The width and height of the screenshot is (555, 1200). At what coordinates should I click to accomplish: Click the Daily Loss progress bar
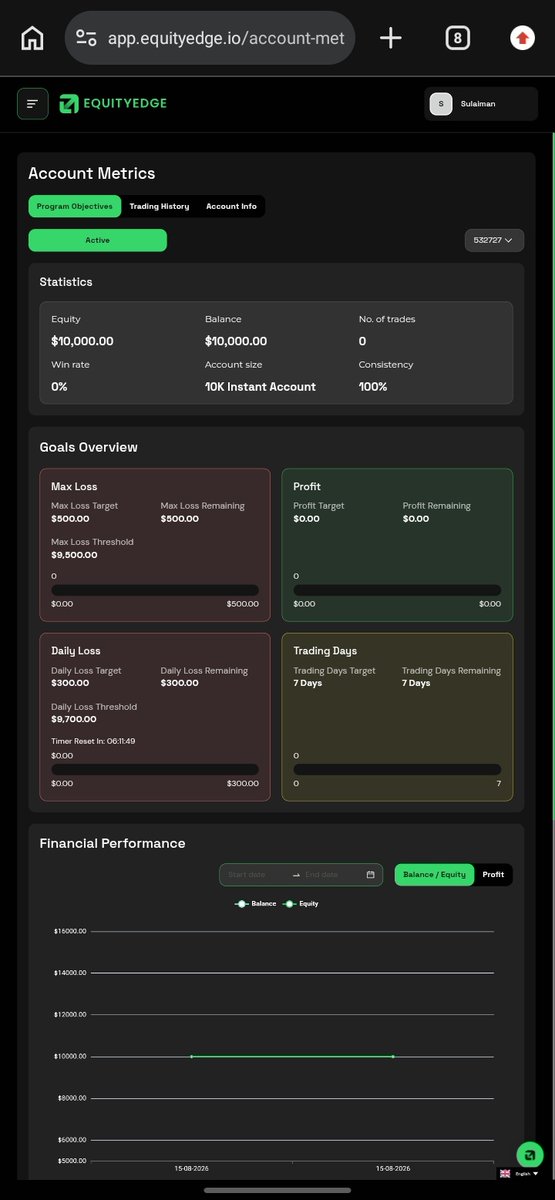155,769
